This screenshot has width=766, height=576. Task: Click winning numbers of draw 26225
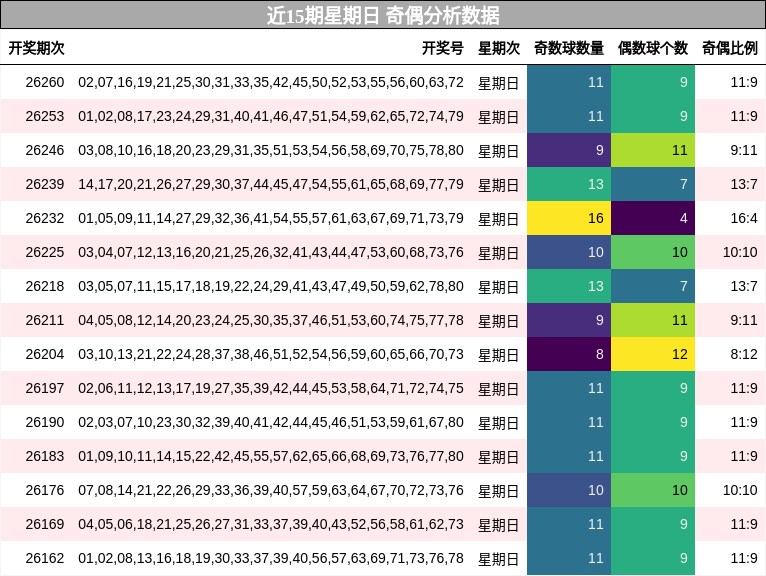coord(271,252)
